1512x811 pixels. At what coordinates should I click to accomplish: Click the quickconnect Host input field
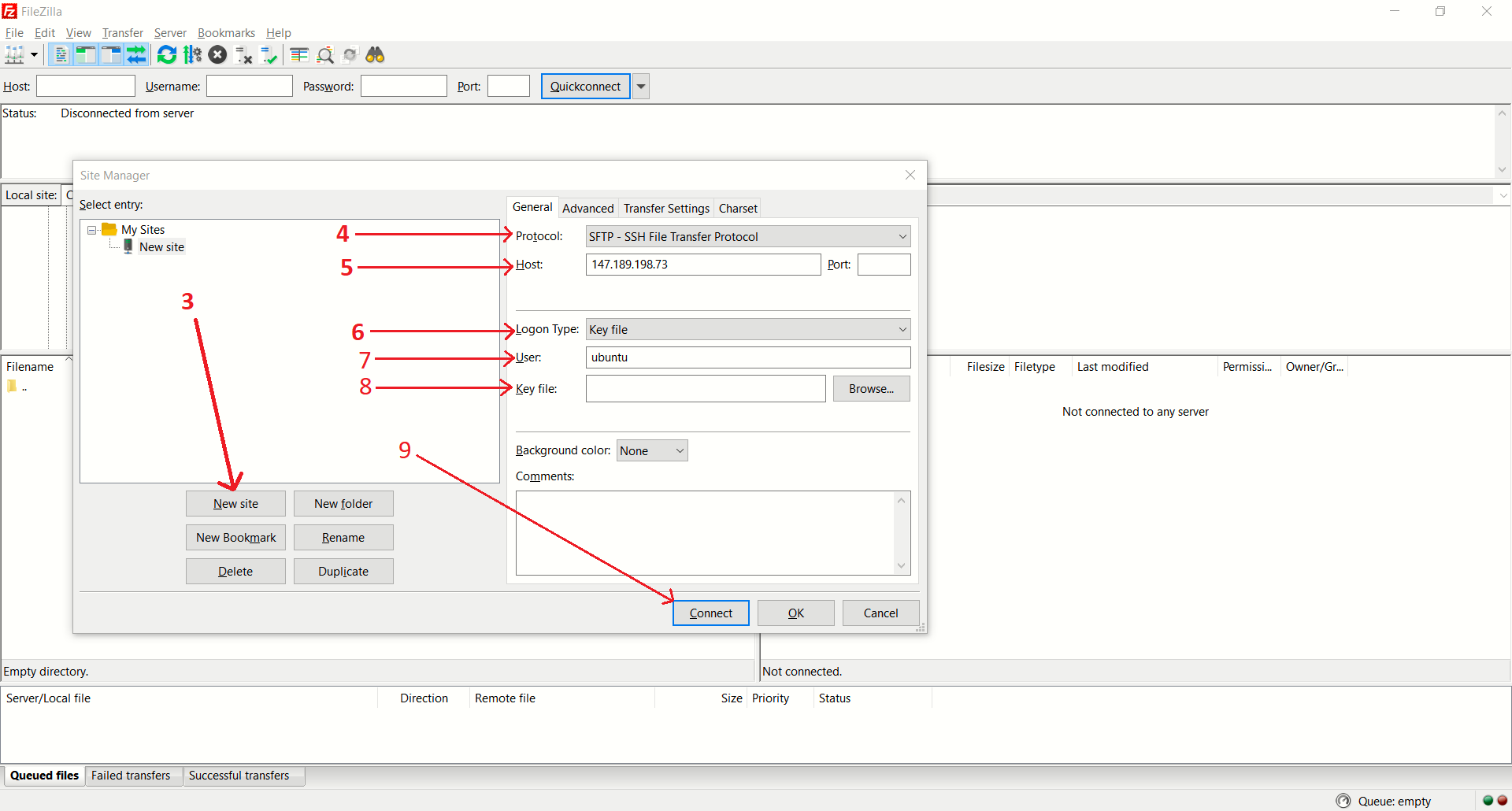pyautogui.click(x=86, y=86)
